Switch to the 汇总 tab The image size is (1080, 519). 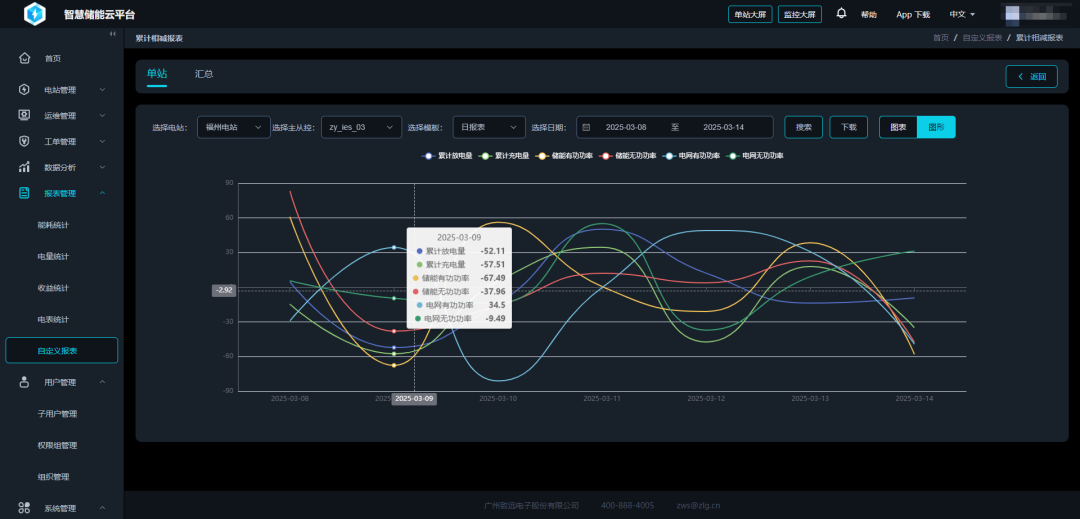(x=204, y=74)
